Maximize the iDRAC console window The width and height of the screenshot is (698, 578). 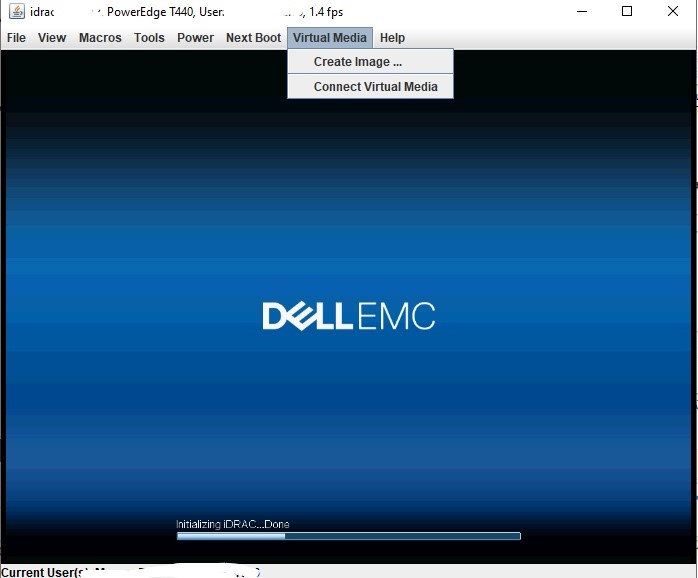627,11
